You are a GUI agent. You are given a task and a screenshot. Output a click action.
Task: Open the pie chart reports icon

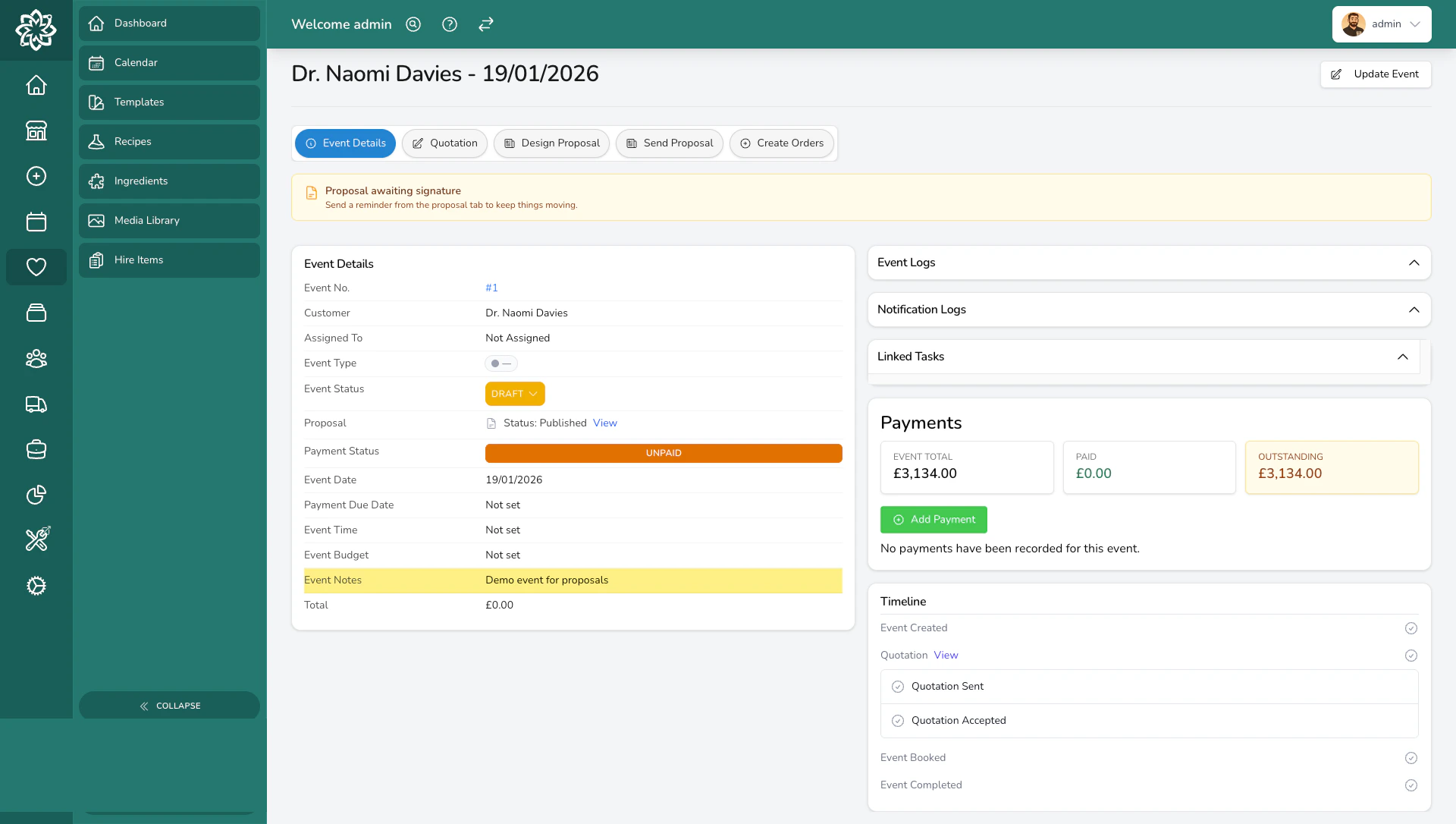tap(36, 495)
